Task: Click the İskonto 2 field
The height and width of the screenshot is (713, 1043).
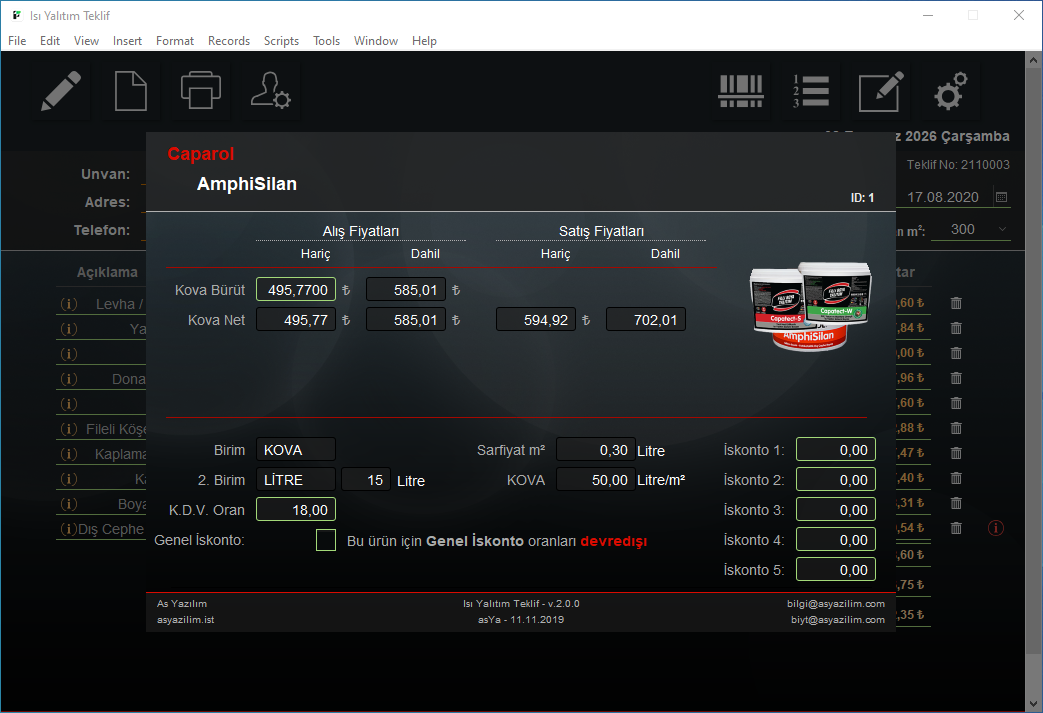Action: click(835, 480)
